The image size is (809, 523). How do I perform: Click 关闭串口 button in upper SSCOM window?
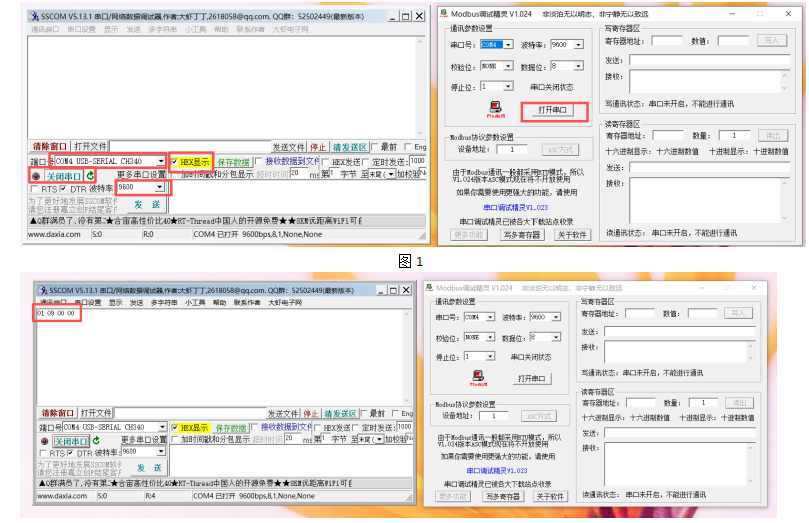[x=64, y=176]
